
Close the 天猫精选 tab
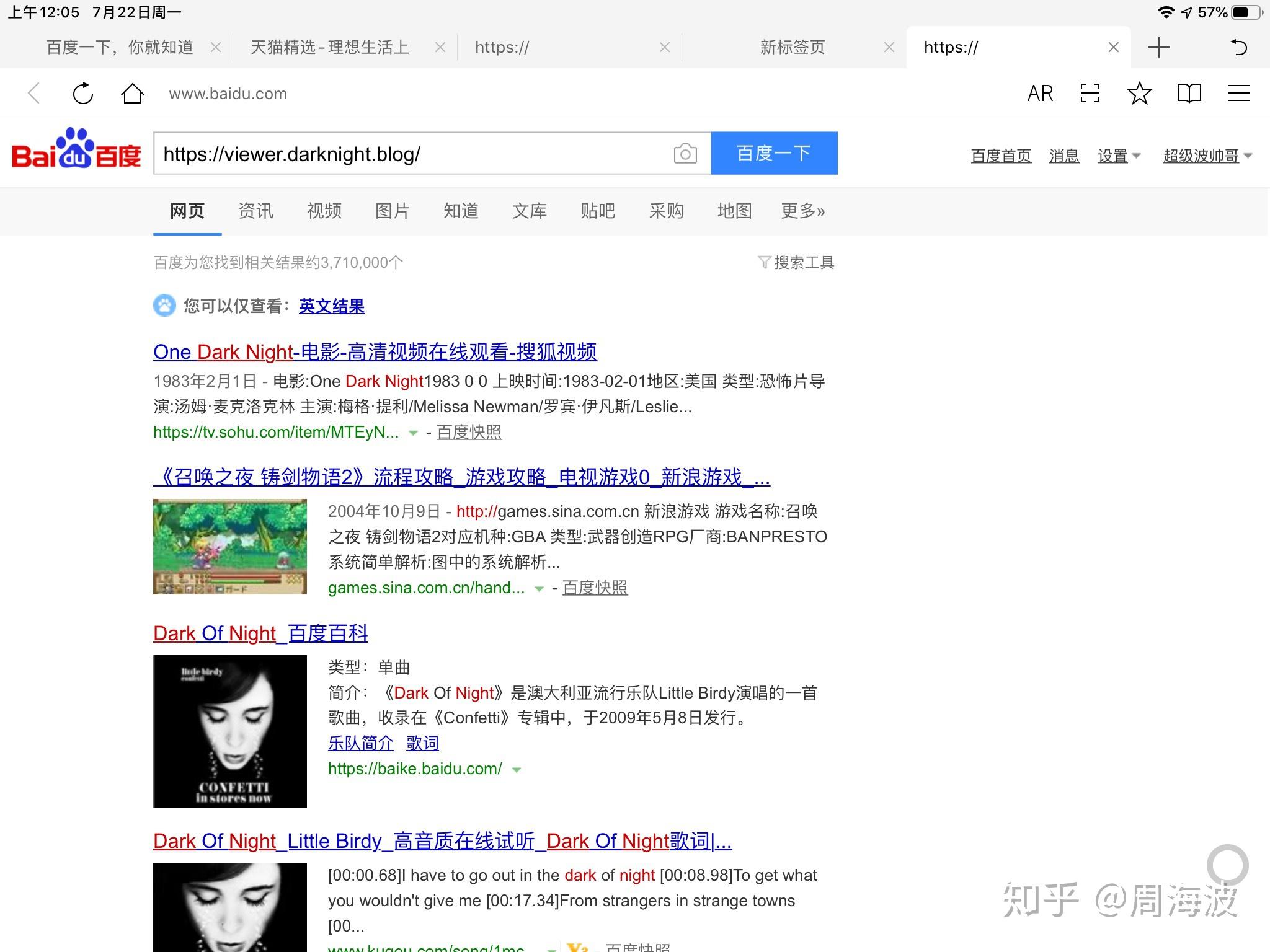(440, 47)
